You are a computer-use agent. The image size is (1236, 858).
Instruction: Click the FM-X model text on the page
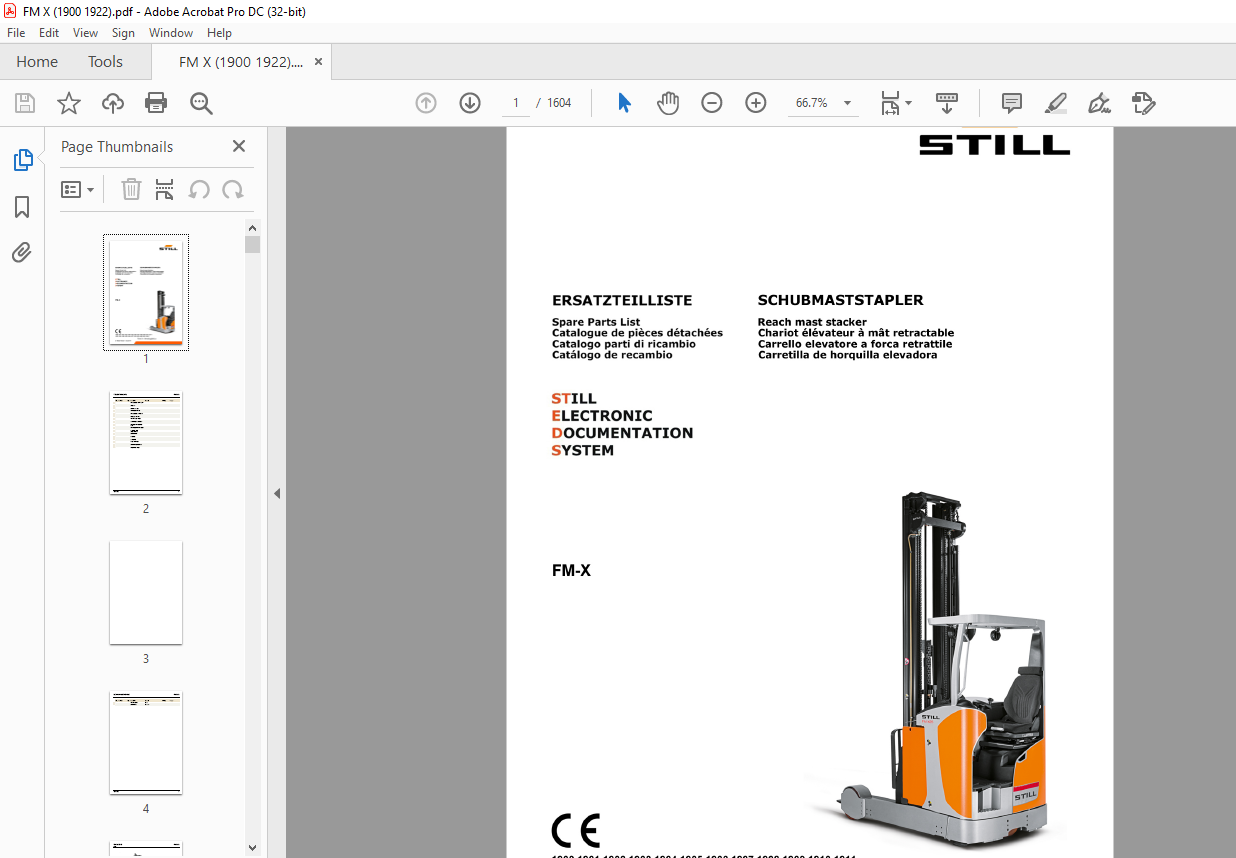coord(571,571)
